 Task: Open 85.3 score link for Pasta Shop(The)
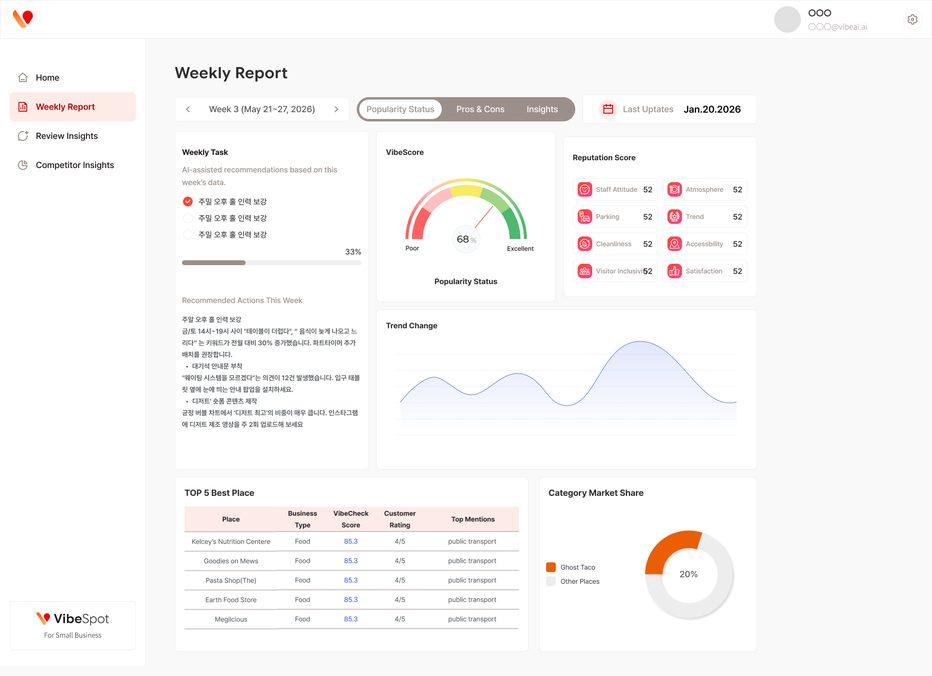351,580
